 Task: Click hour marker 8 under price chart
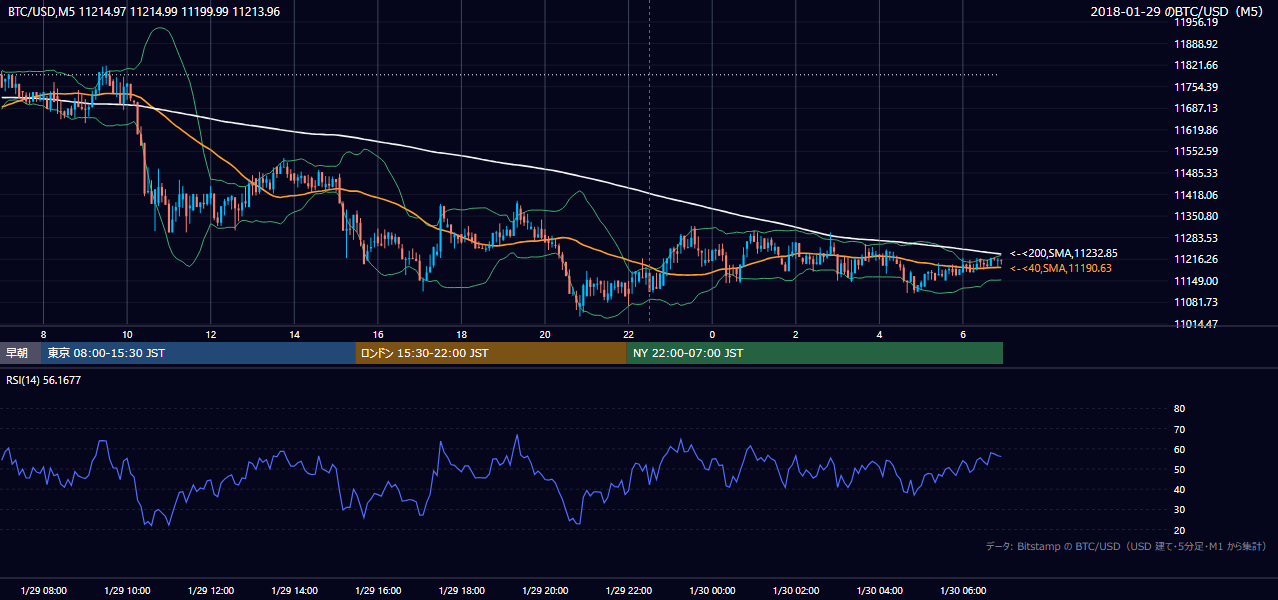pyautogui.click(x=44, y=334)
